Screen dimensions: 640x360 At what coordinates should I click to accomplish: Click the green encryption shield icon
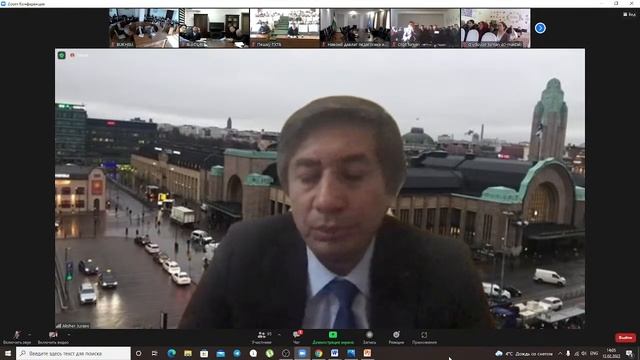[x=62, y=55]
